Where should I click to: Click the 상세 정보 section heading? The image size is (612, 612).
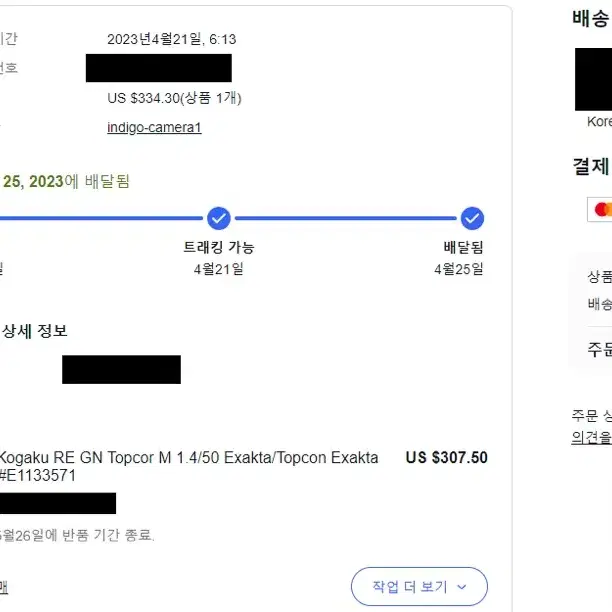click(34, 331)
